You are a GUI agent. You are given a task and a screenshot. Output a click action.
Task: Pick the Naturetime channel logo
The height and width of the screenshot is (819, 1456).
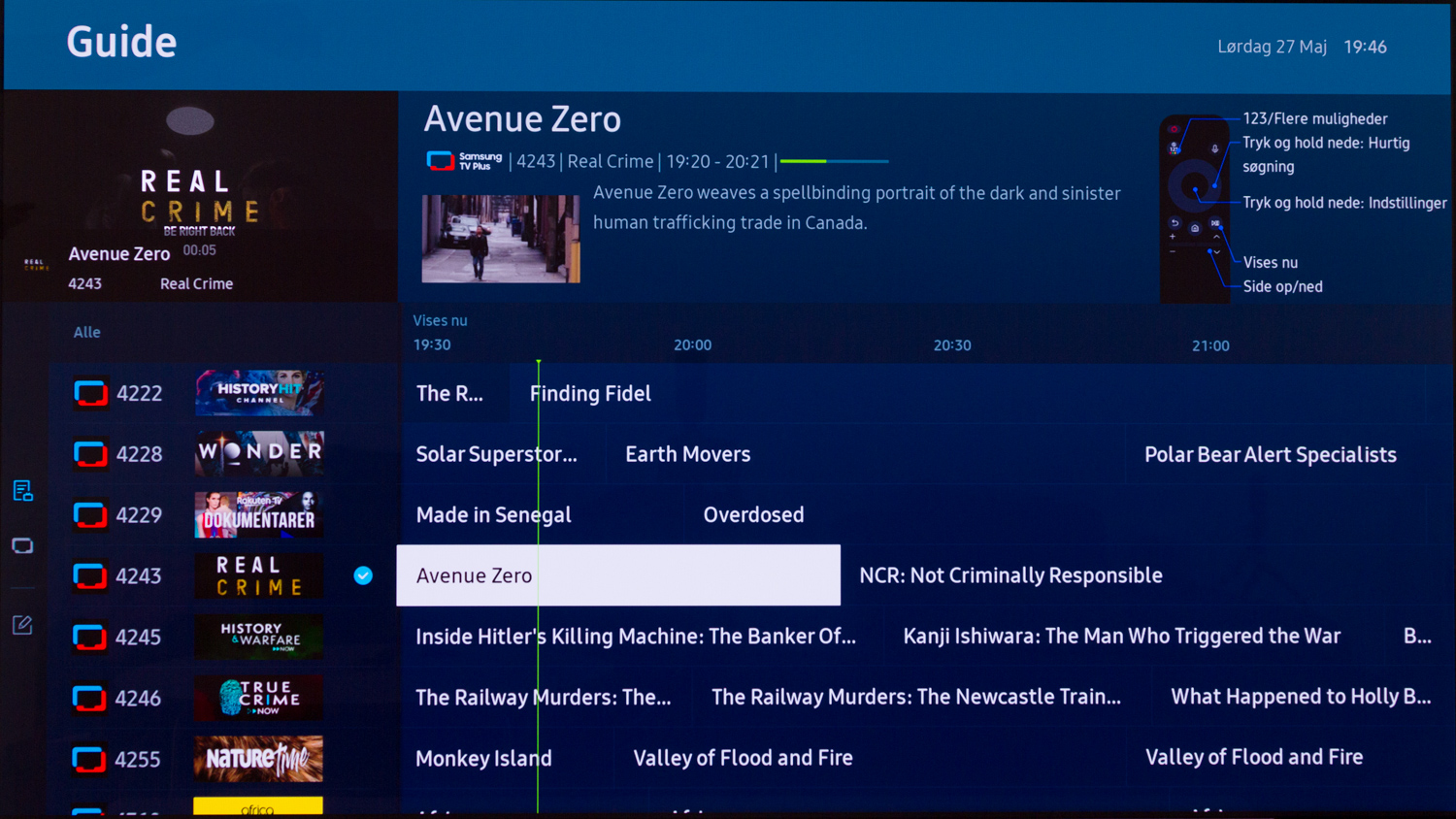pyautogui.click(x=259, y=759)
